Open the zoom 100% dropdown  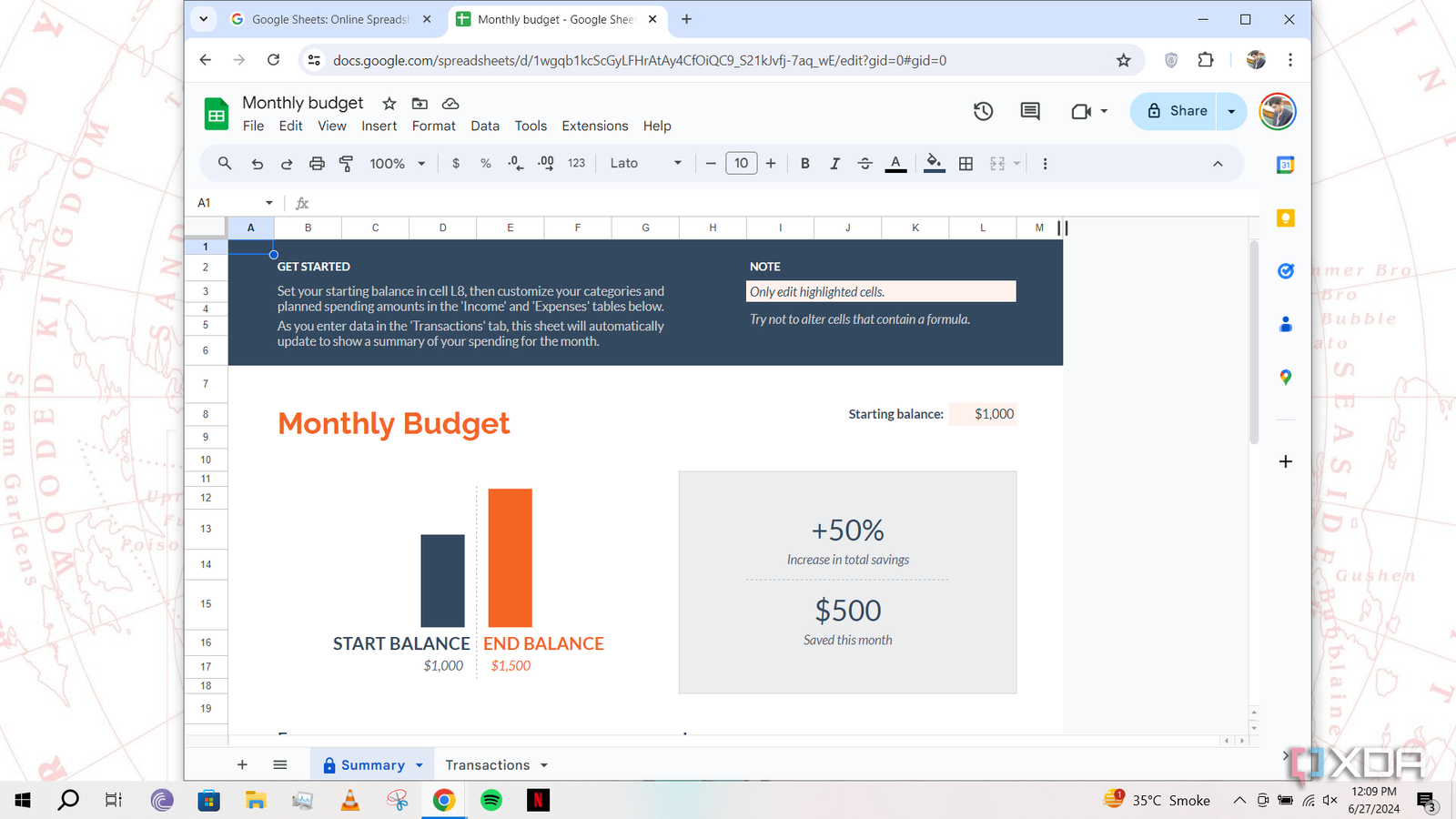point(398,164)
